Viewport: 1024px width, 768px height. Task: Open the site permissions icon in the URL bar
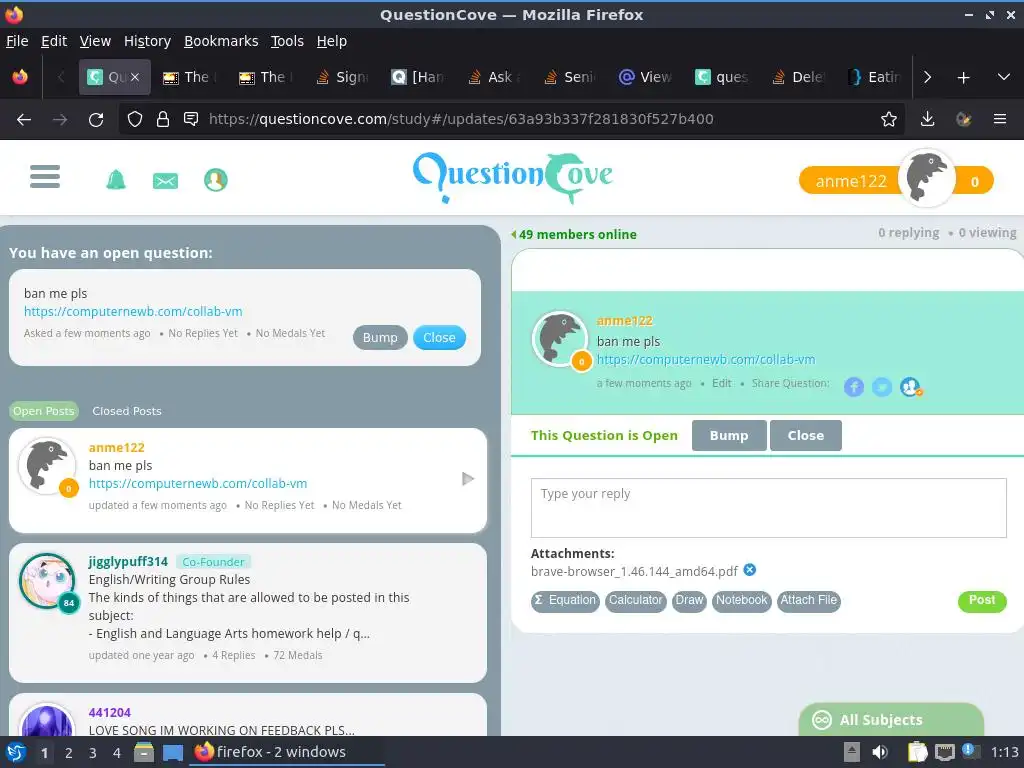(x=191, y=119)
